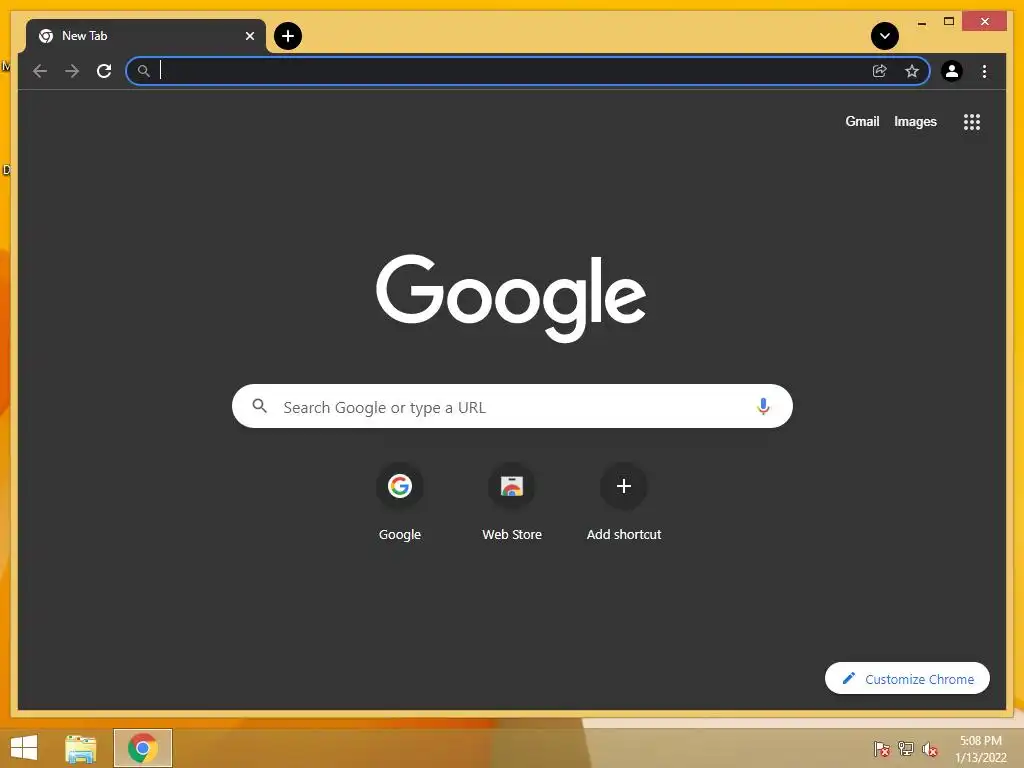Select the New Tab tab
Viewport: 1024px width, 768px height.
146,36
